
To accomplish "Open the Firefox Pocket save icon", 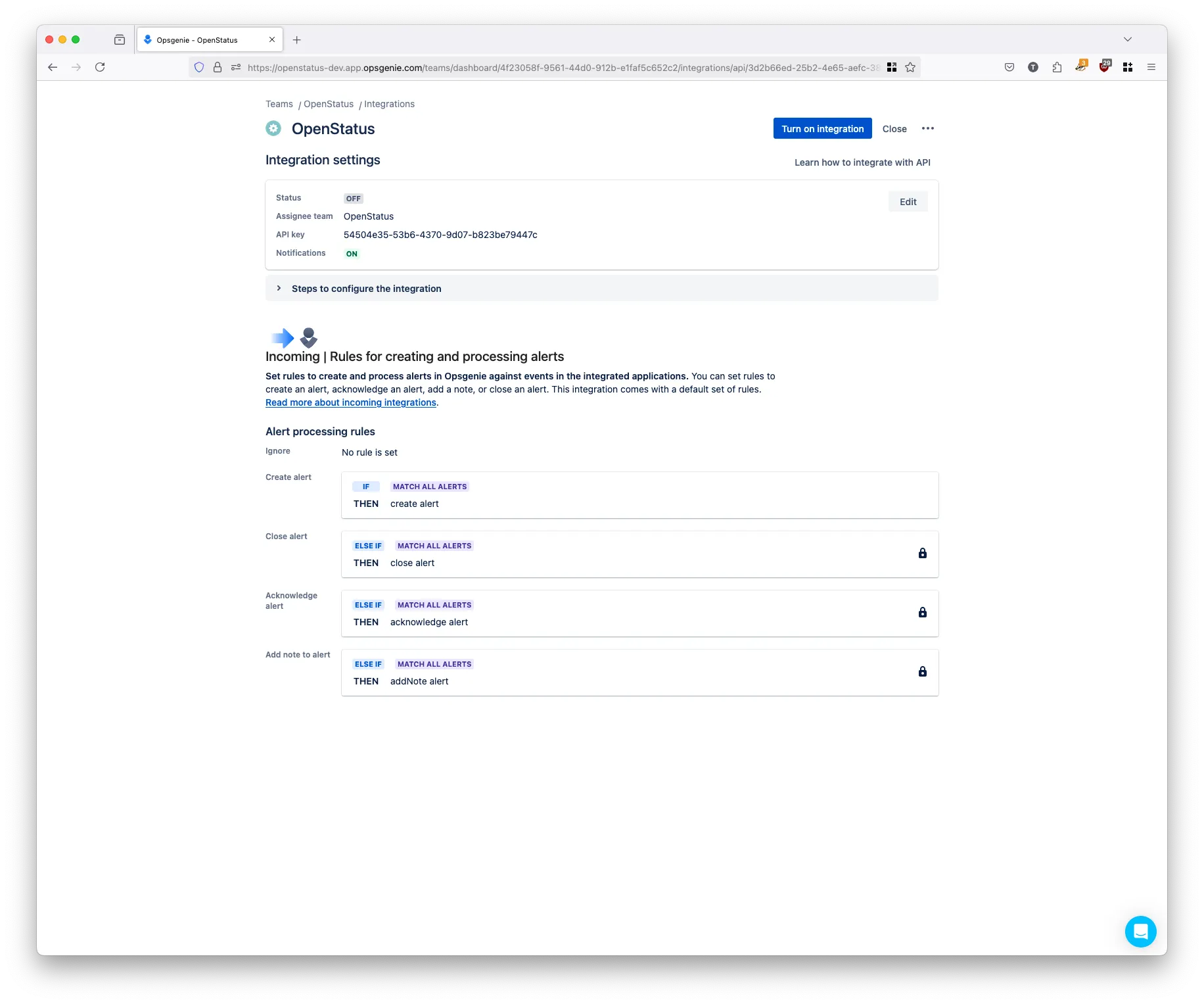I will pyautogui.click(x=1010, y=66).
